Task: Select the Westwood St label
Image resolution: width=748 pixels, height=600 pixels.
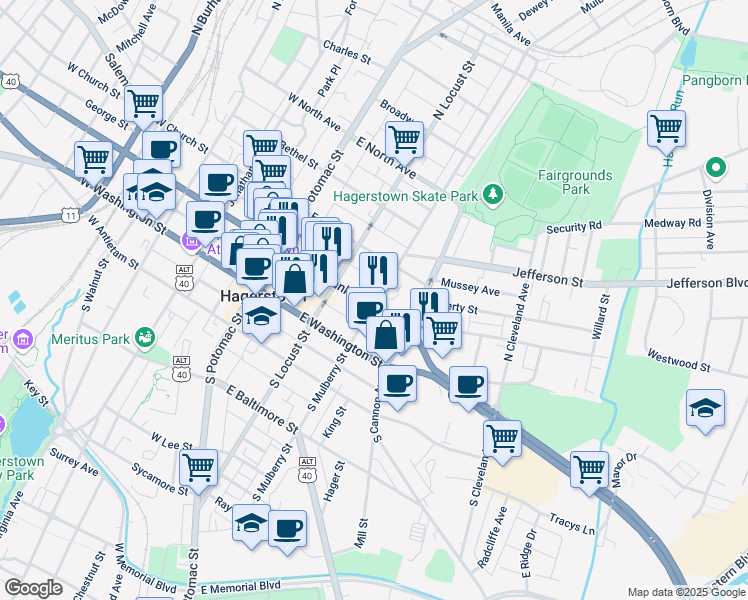Action: pos(678,361)
